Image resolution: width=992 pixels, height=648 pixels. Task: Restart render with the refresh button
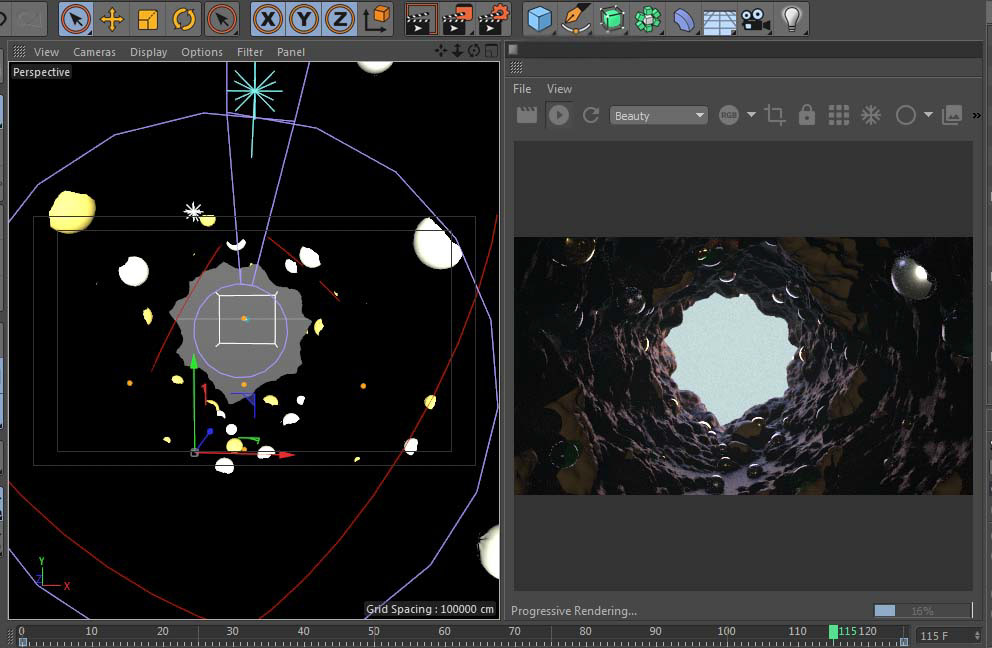click(591, 116)
